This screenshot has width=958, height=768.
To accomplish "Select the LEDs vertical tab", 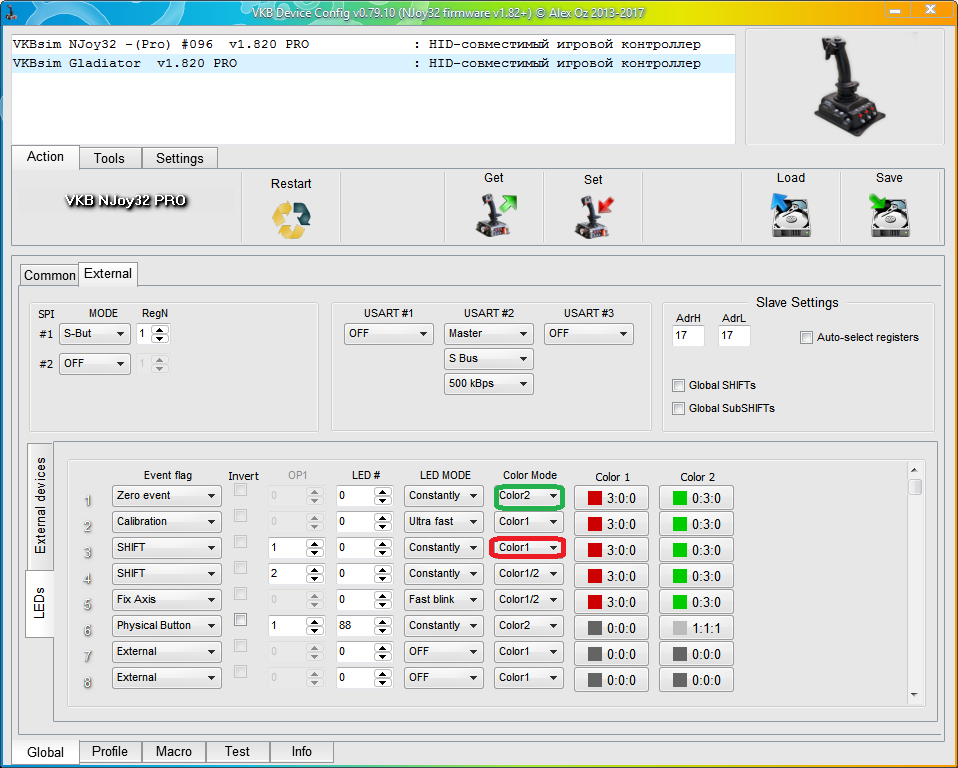I will click(40, 603).
